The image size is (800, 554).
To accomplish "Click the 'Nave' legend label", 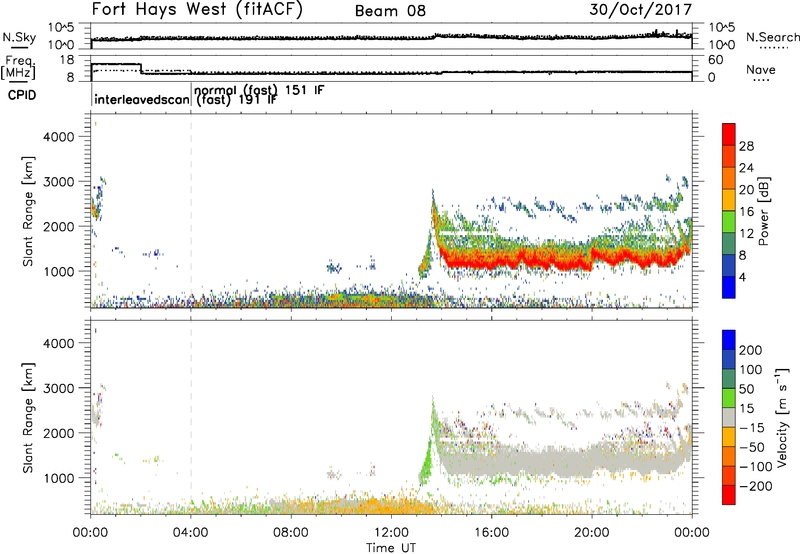I will [761, 69].
